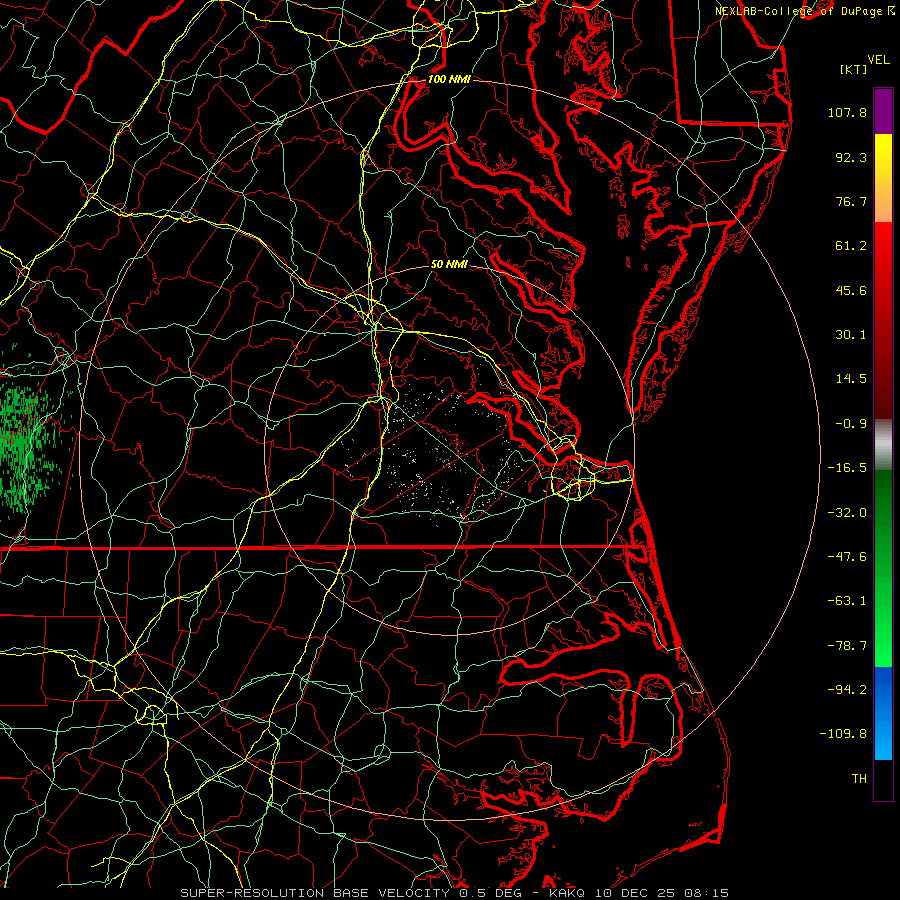This screenshot has height=900, width=900.
Task: Select the -94.2 legend value
Action: coord(847,690)
